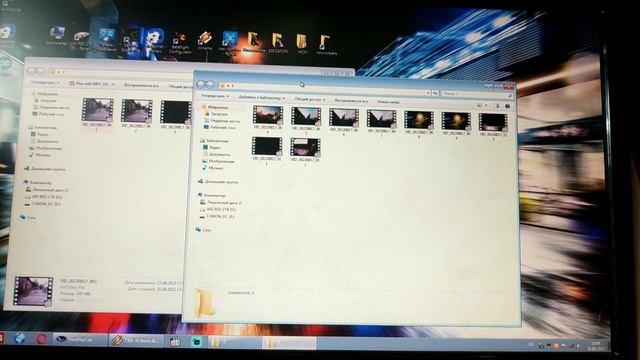
Task: Open help icon in front window toolbar
Action: (x=507, y=106)
